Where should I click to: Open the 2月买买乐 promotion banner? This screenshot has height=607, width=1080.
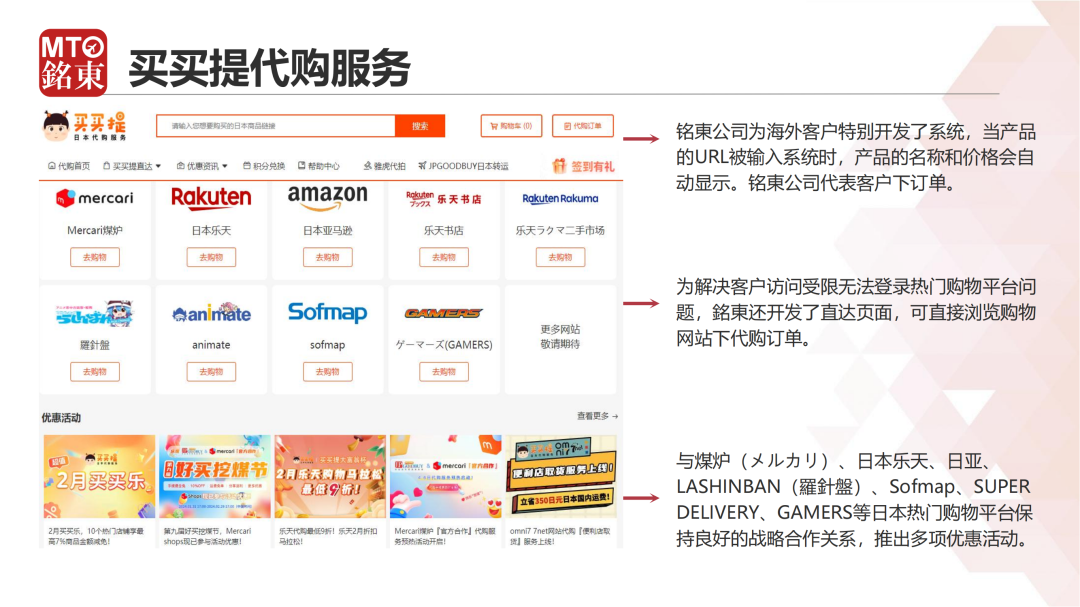click(x=99, y=476)
